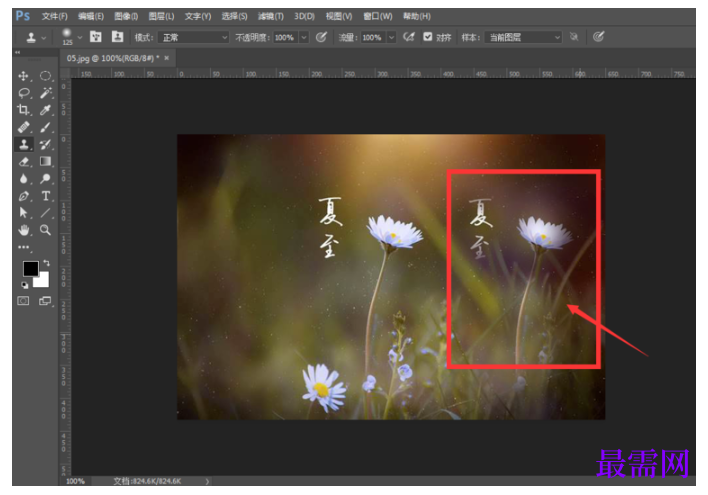Select the Lasso tool
The image size is (708, 495).
tap(23, 93)
